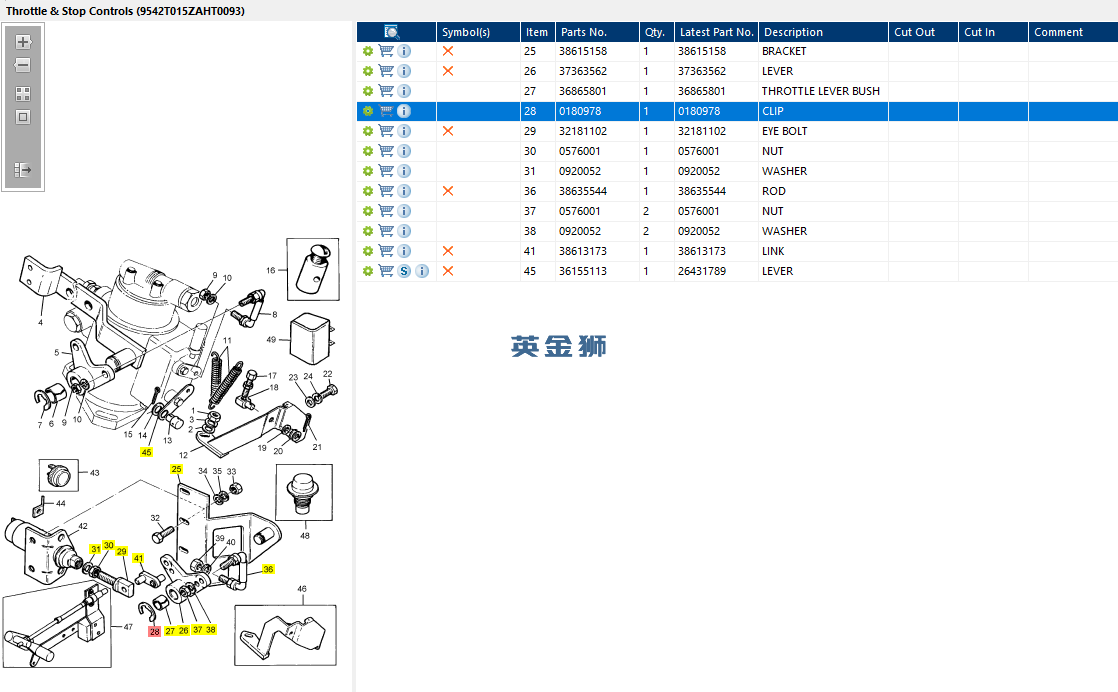This screenshot has width=1118, height=692.
Task: Click the Description column header
Action: click(823, 32)
